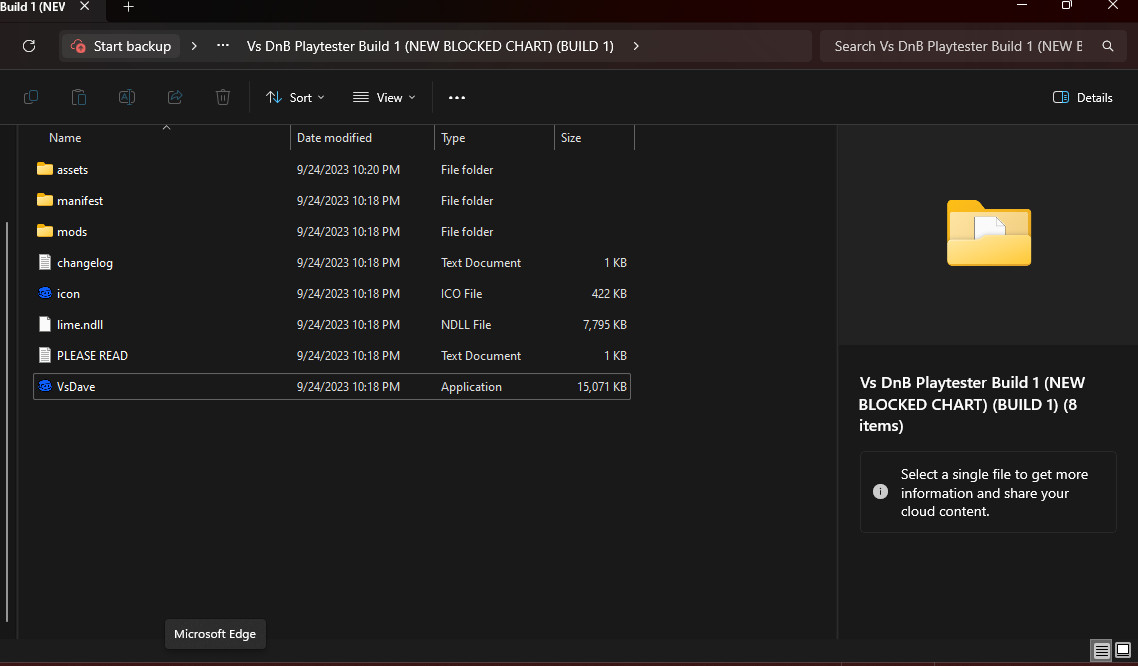Open the See more ellipsis menu
The height and width of the screenshot is (666, 1138).
point(457,97)
